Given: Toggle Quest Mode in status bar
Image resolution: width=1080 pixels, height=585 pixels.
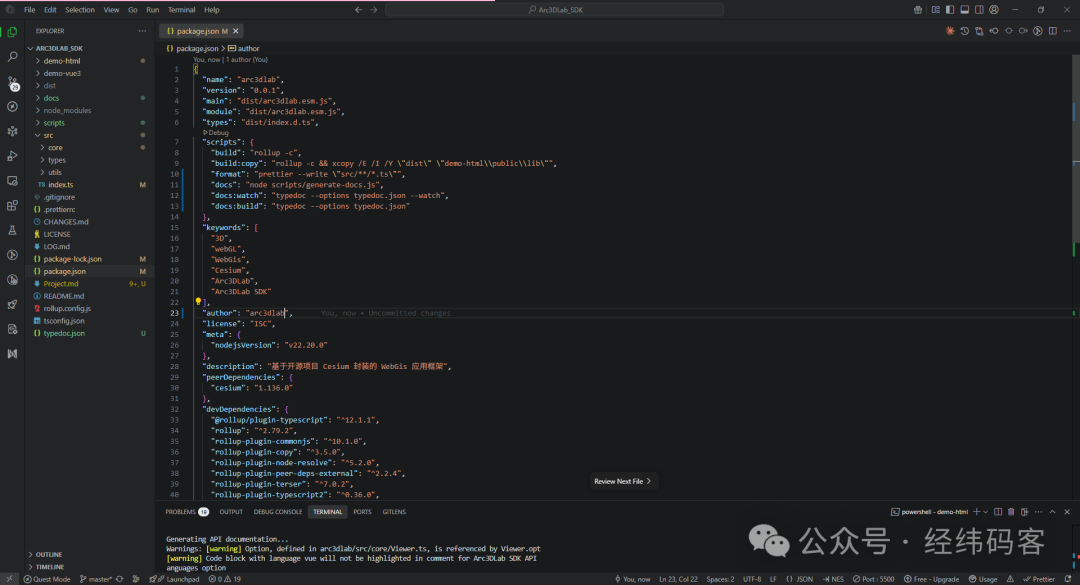Looking at the screenshot, I should 47,579.
